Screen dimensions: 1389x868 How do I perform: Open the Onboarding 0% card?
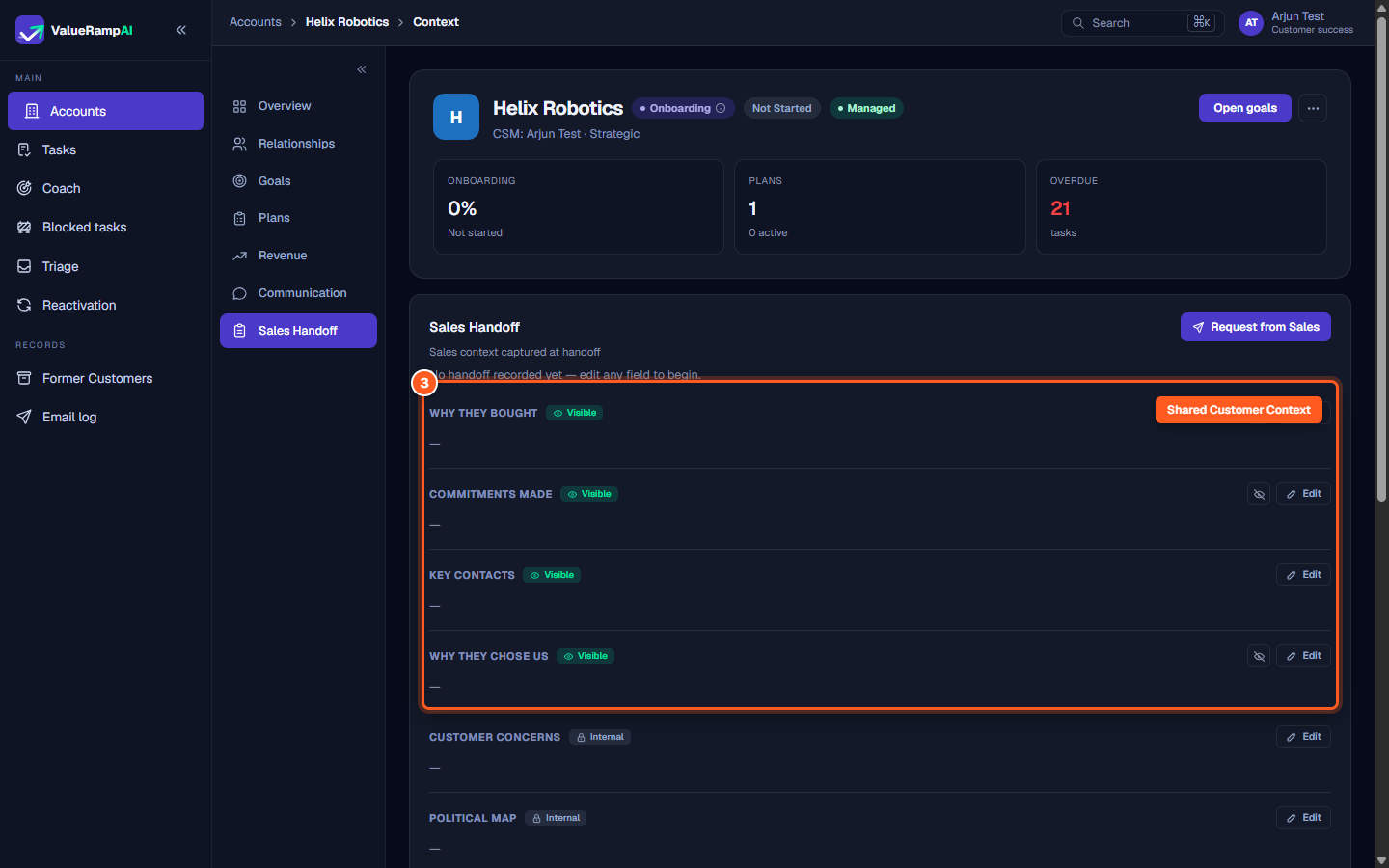579,206
